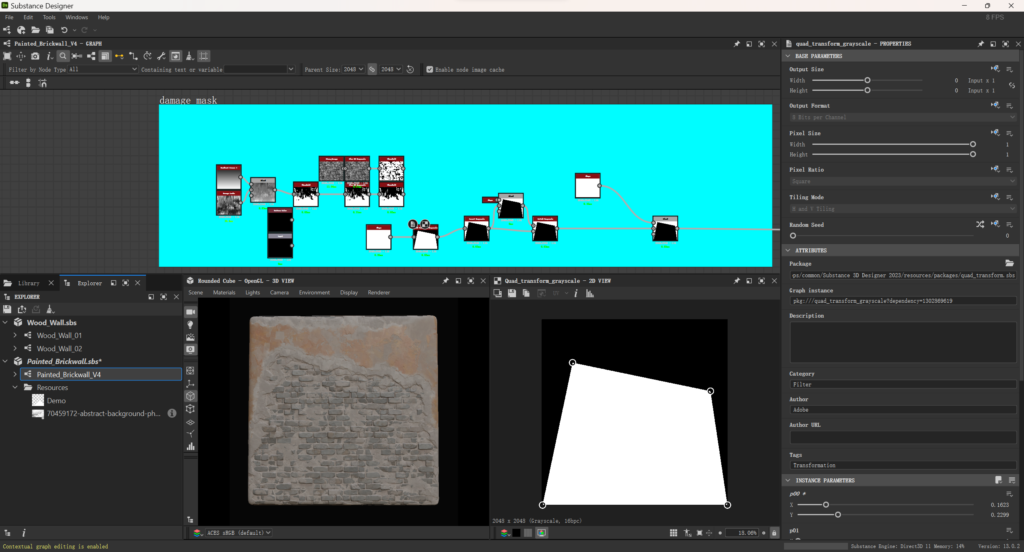
Task: Click the magnifier search icon in graph toolbar
Action: (62, 56)
